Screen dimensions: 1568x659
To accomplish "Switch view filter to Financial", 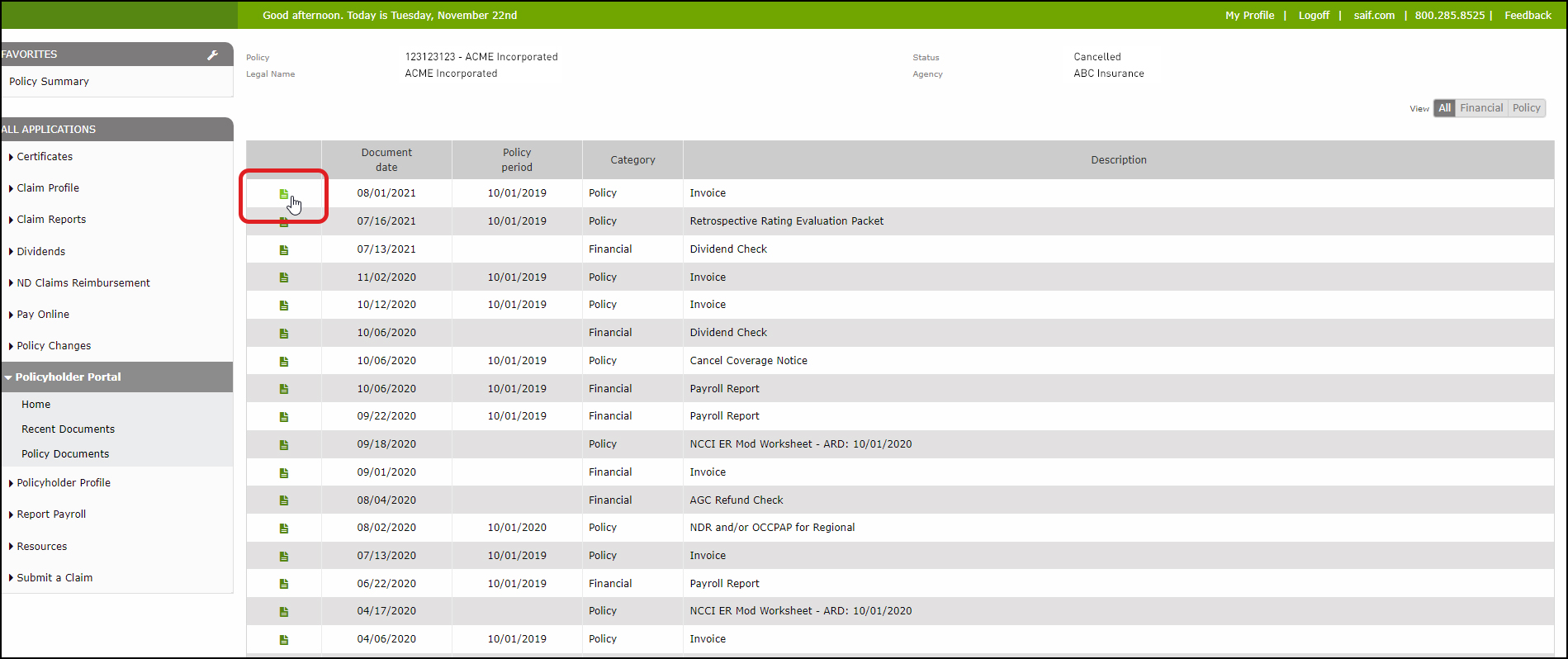I will pyautogui.click(x=1481, y=108).
